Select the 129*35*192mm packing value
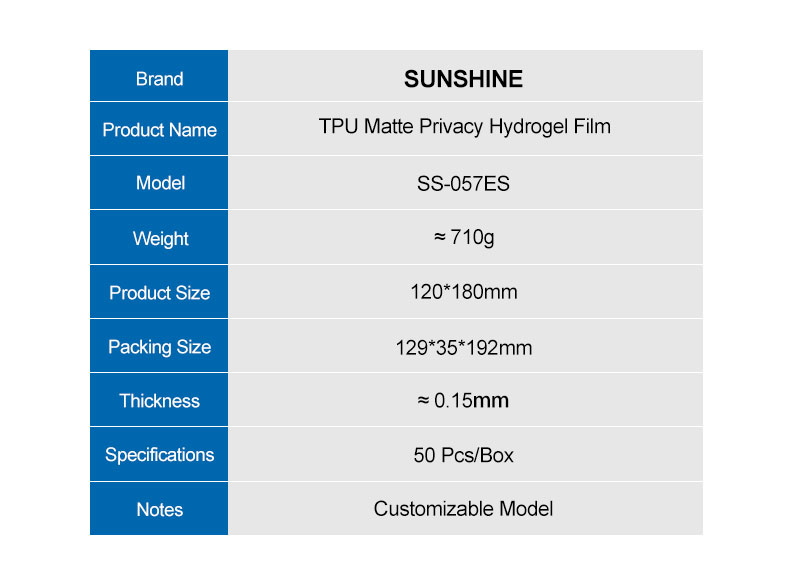Viewport: 800px width, 585px height. tap(464, 348)
